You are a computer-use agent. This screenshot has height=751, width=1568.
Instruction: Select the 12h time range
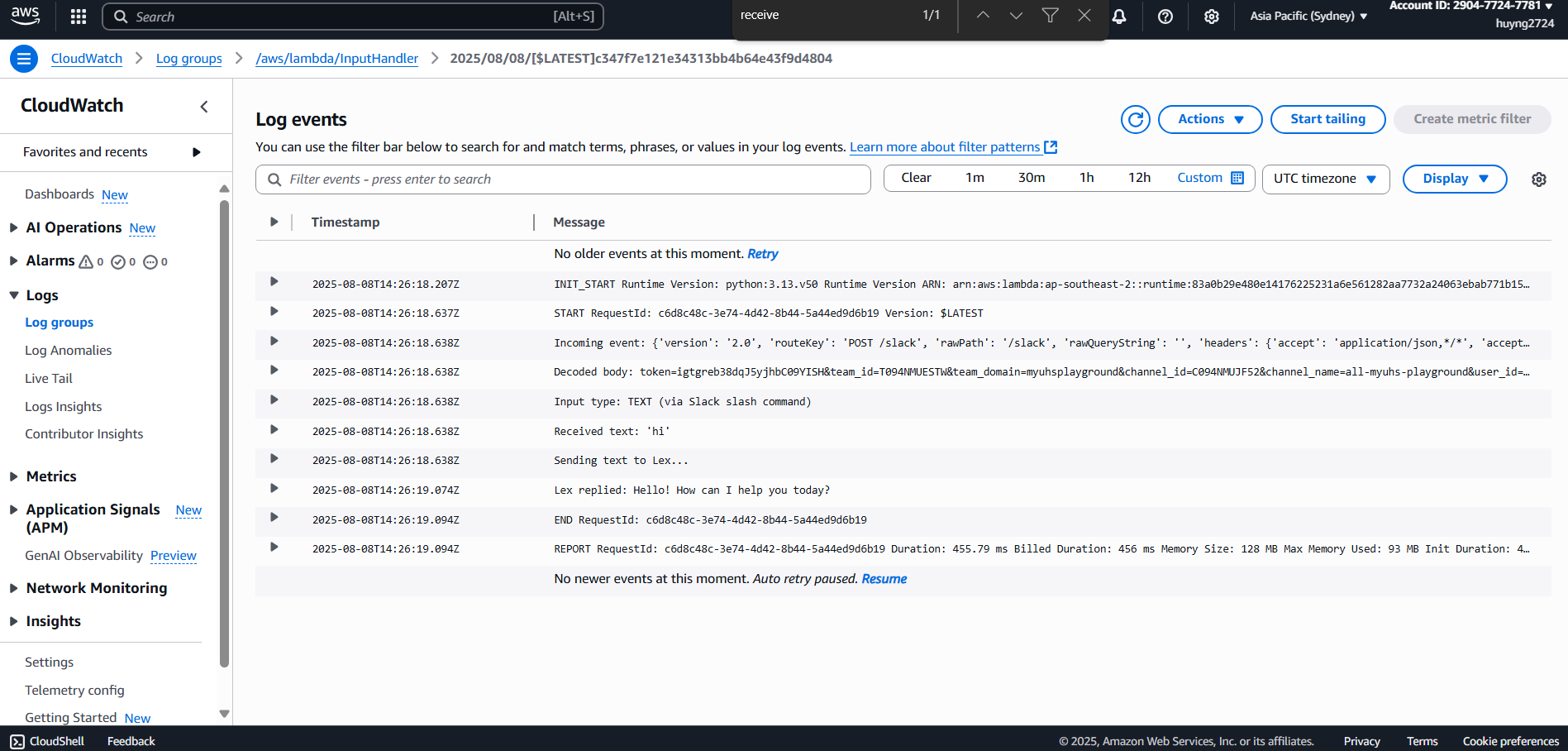click(1139, 178)
